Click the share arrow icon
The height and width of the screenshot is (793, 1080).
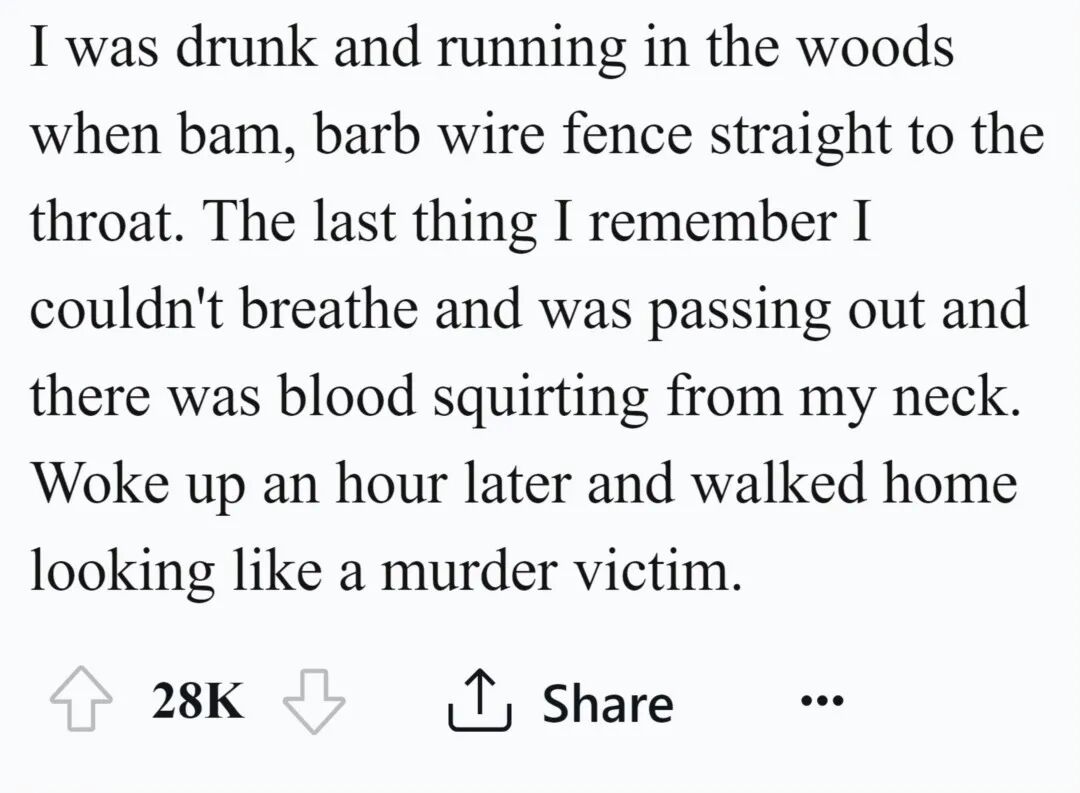click(x=482, y=702)
